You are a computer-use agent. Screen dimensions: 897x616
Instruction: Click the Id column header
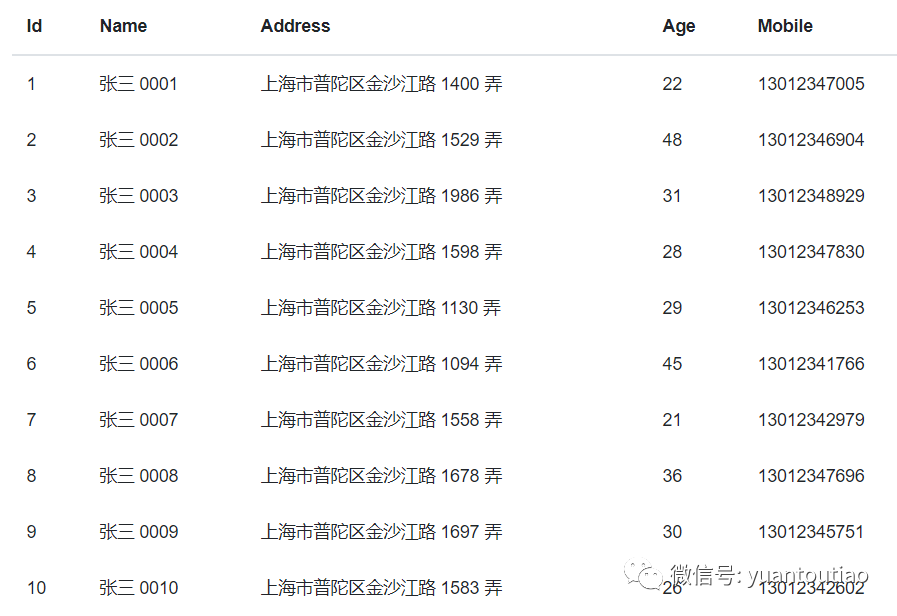click(x=34, y=26)
